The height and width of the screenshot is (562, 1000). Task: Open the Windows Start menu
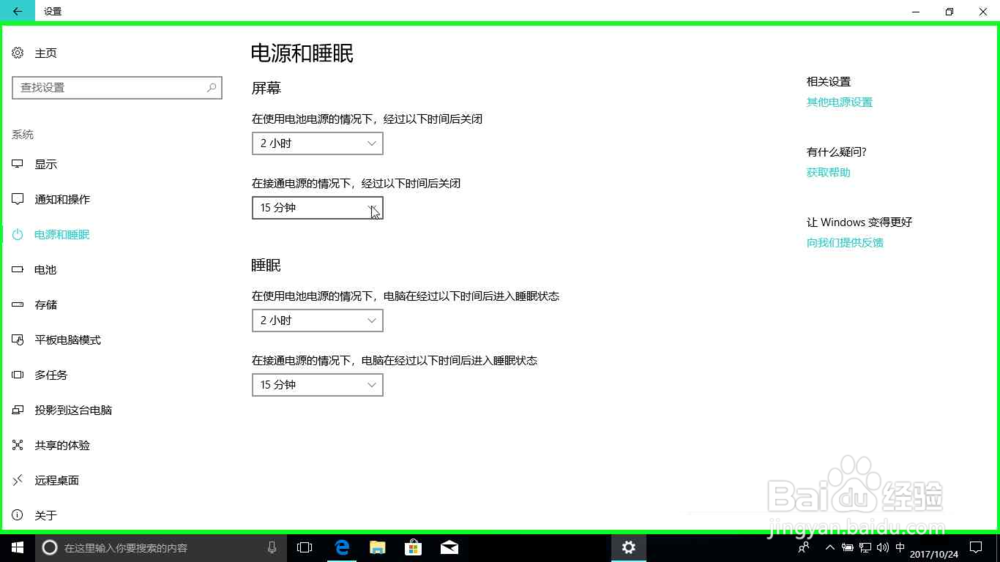[17, 547]
